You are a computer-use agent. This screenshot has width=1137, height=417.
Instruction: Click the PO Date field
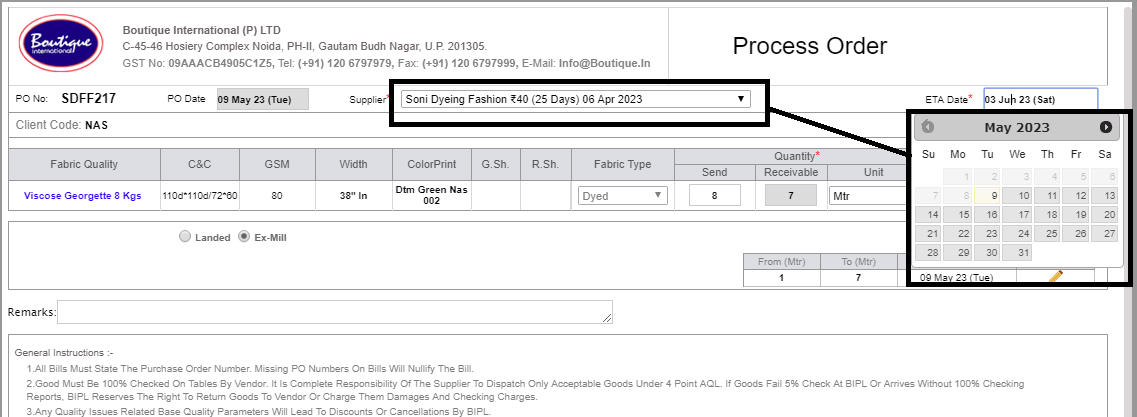coord(262,99)
